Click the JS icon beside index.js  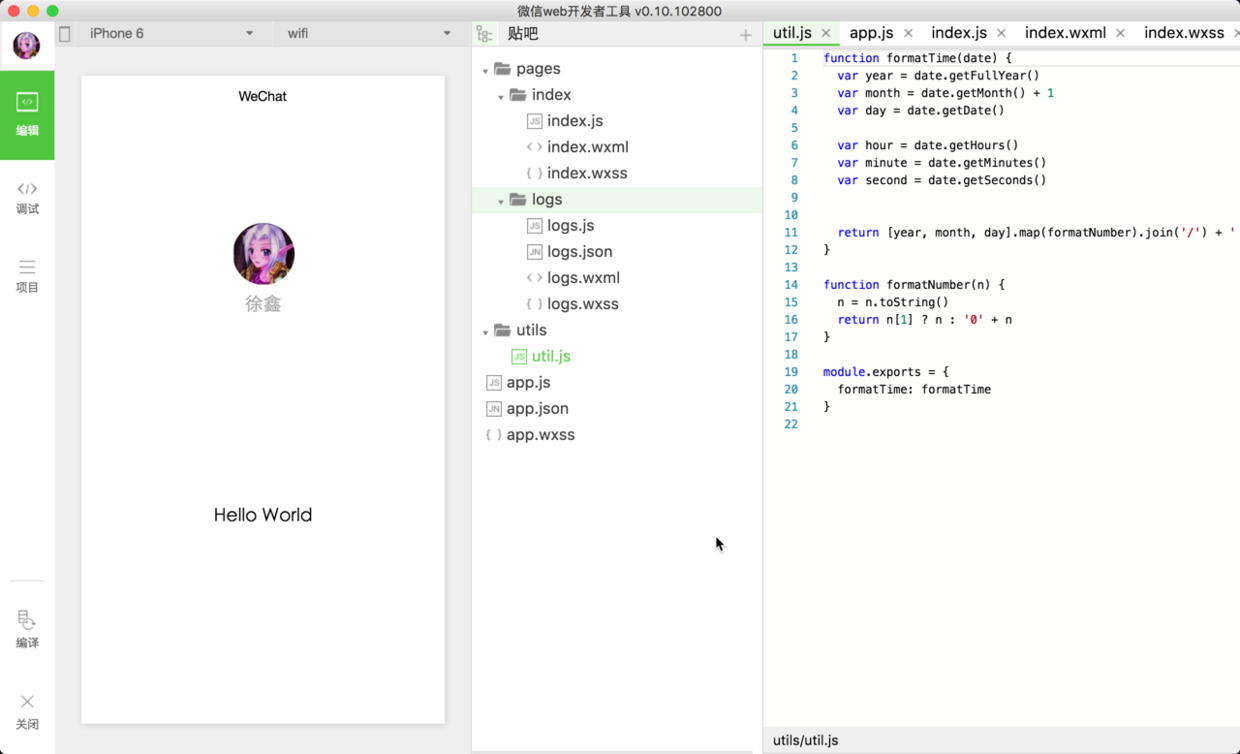pyautogui.click(x=534, y=121)
